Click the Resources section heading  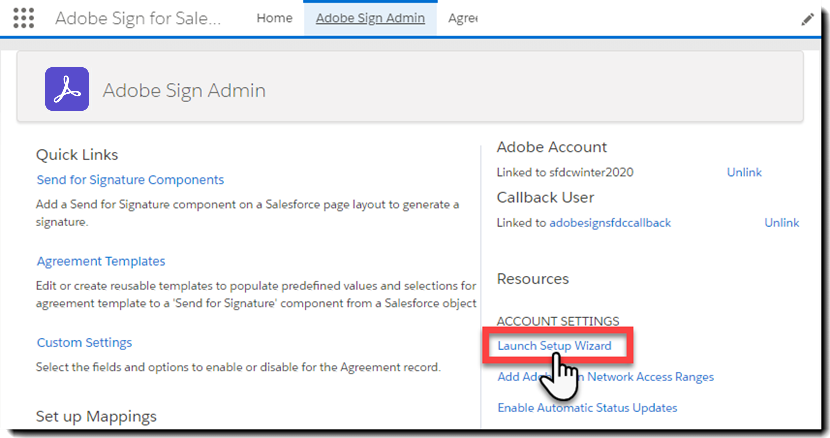point(532,279)
